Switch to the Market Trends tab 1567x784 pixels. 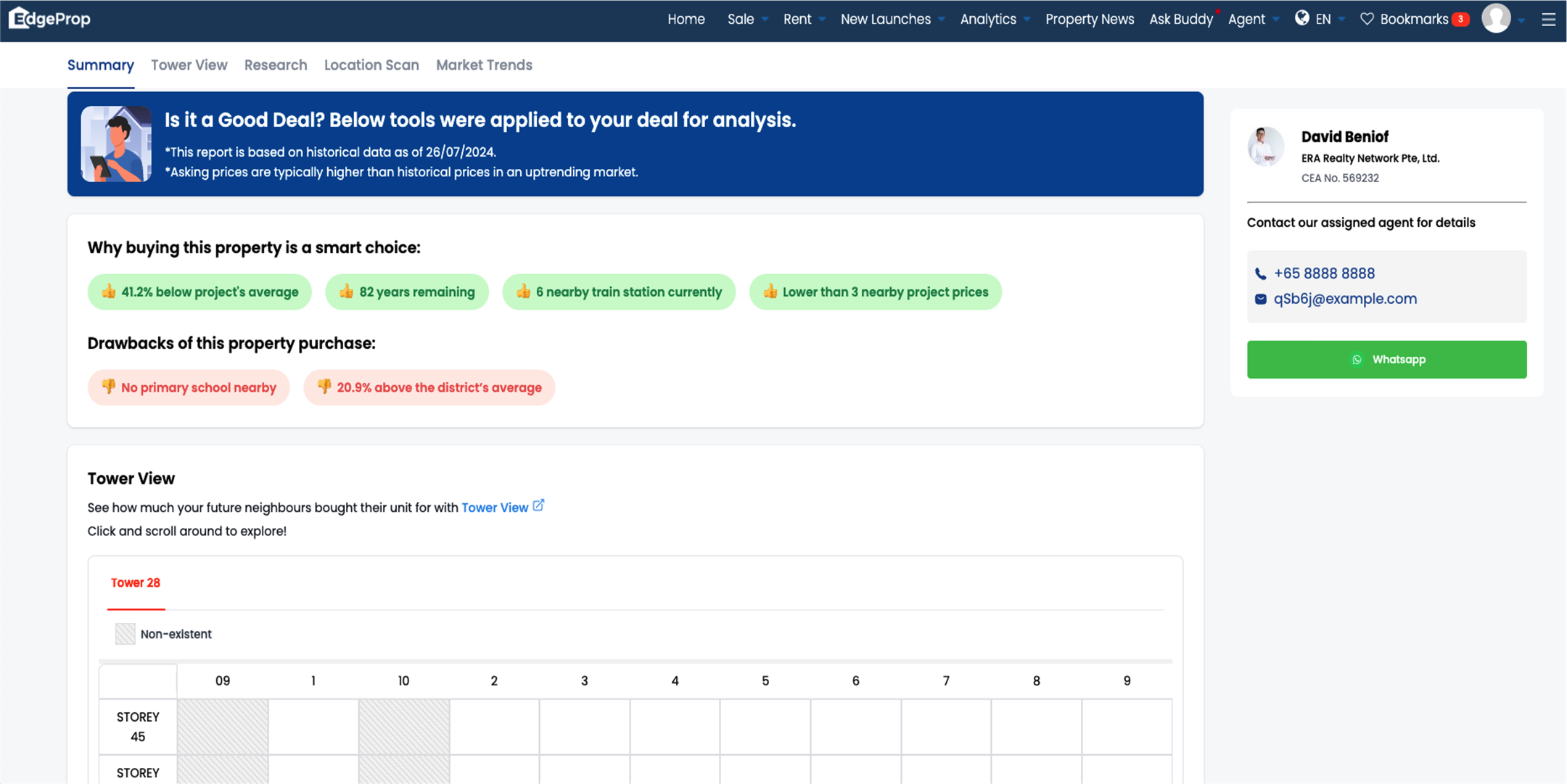coord(484,65)
